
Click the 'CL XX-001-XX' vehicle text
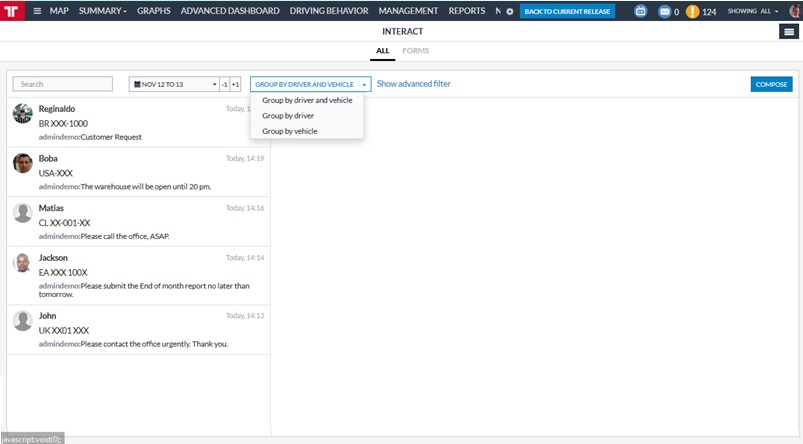[x=65, y=223]
